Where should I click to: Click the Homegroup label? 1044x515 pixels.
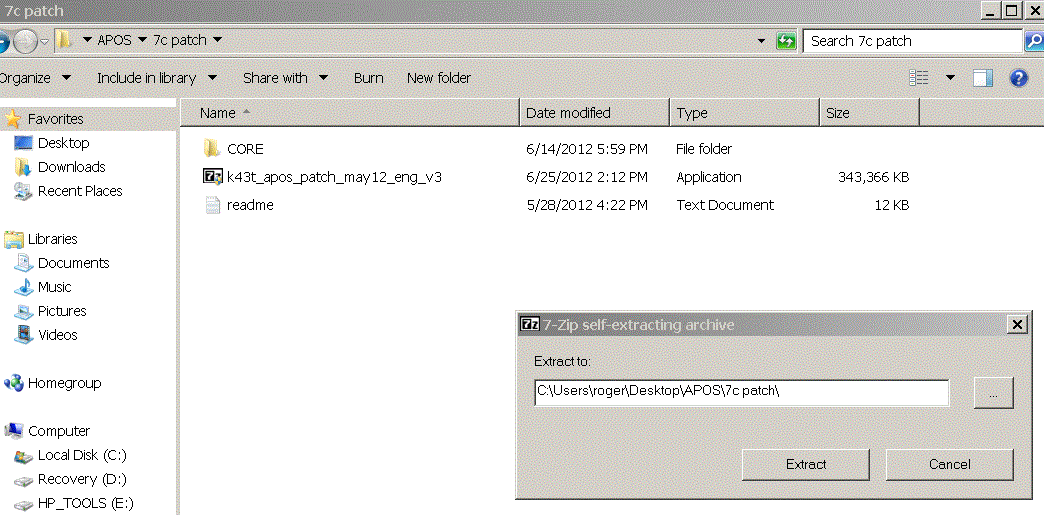[65, 383]
